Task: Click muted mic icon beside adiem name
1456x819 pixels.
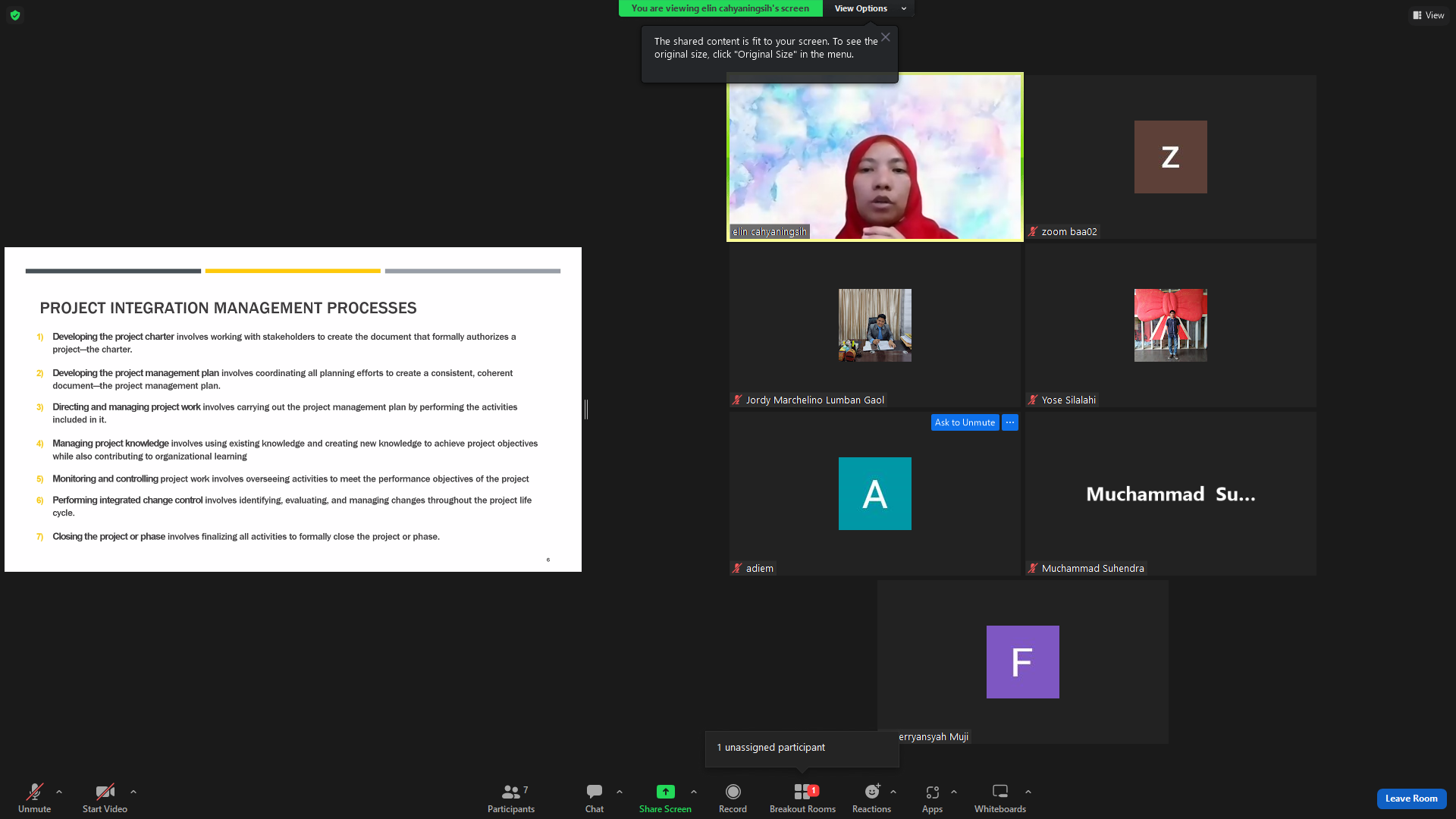Action: coord(737,568)
